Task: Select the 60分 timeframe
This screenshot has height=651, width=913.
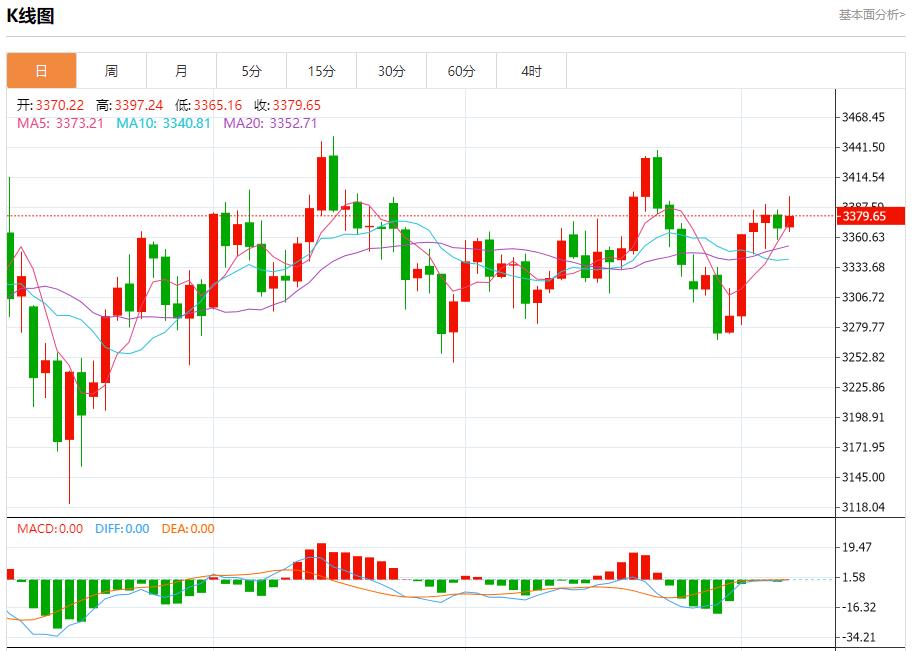Action: pyautogui.click(x=461, y=71)
